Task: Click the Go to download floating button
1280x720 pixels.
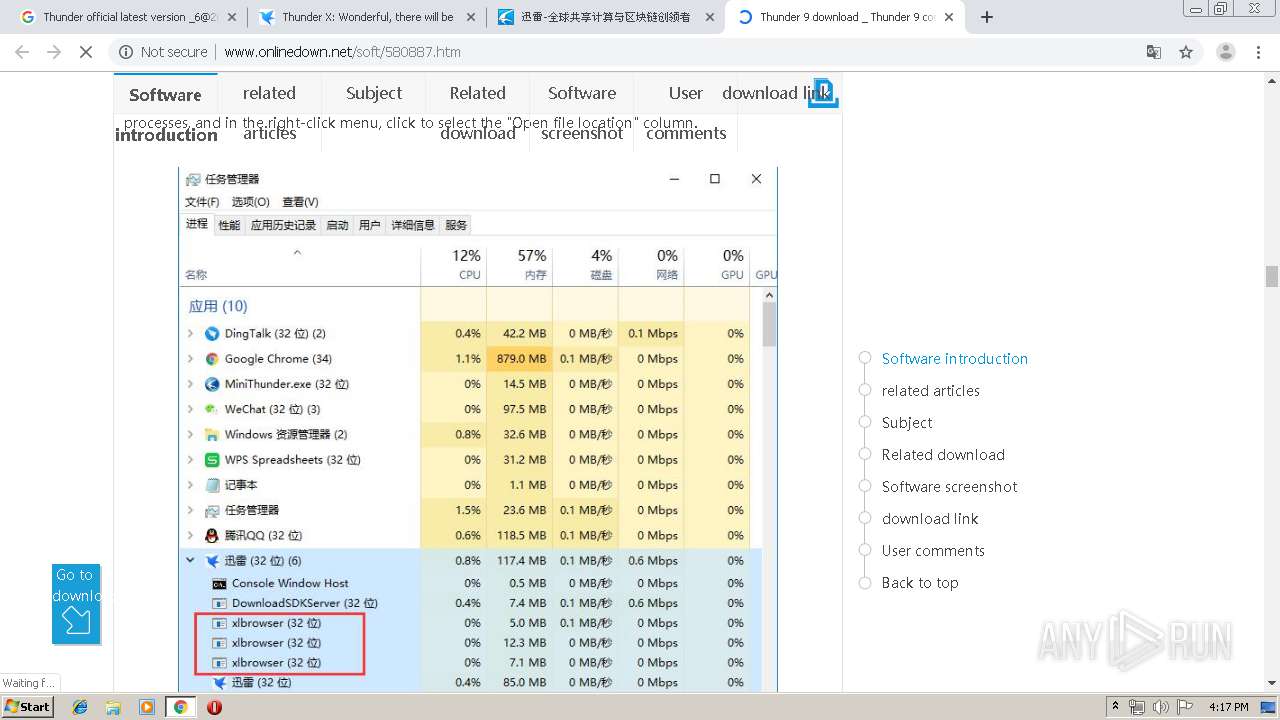Action: coord(76,604)
